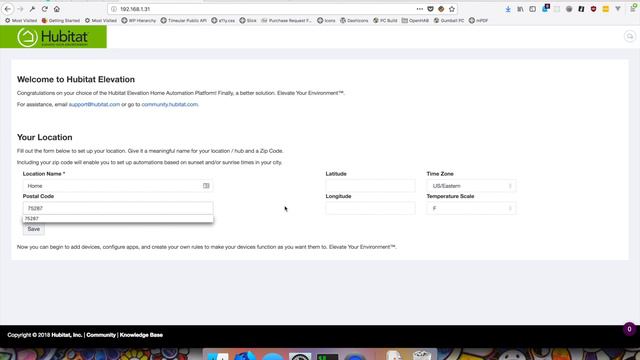This screenshot has width=640, height=360.
Task: Click the red shield extension icon
Action: 593,9
